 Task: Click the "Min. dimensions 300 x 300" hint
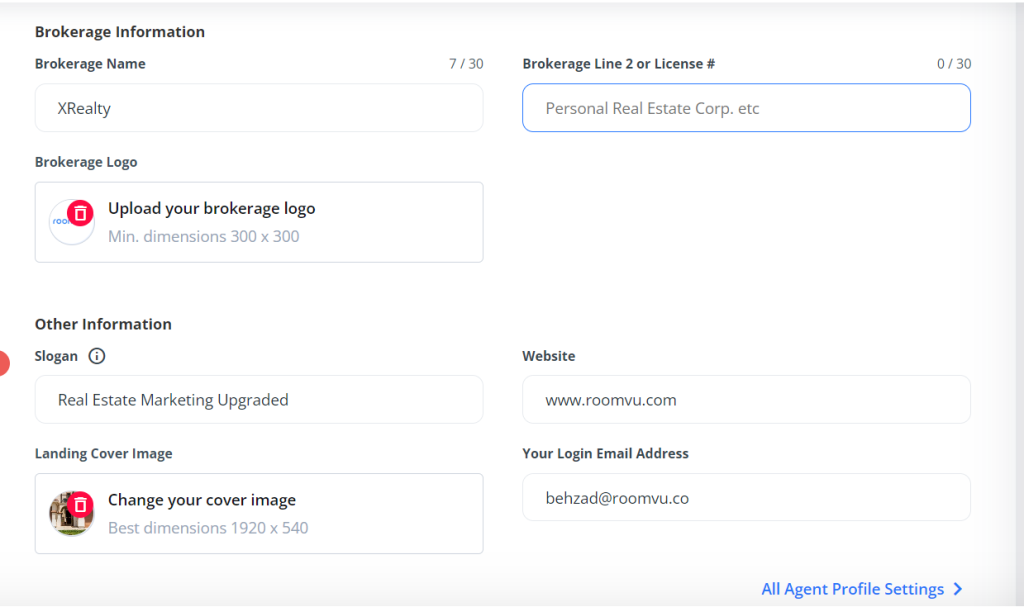pos(203,237)
